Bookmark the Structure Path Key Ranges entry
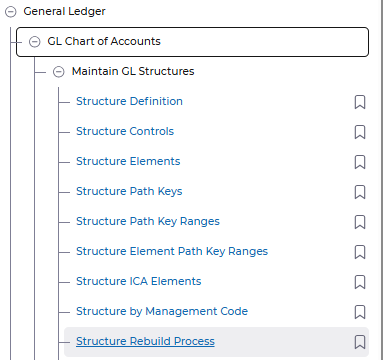Image resolution: width=383 pixels, height=360 pixels. point(360,222)
